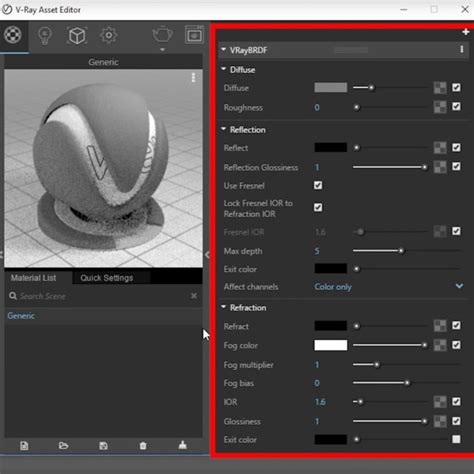Switch to the Material List tab
474x474 pixels.
pyautogui.click(x=33, y=278)
